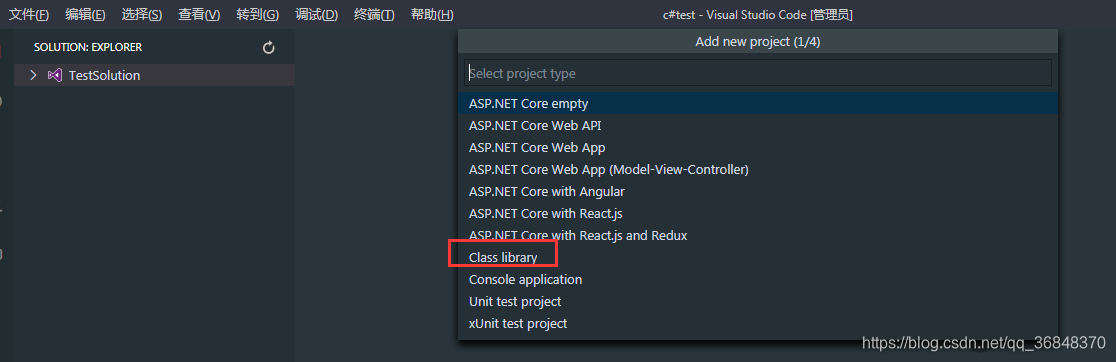Select xUnit test project option
The image size is (1116, 362).
pyautogui.click(x=757, y=324)
